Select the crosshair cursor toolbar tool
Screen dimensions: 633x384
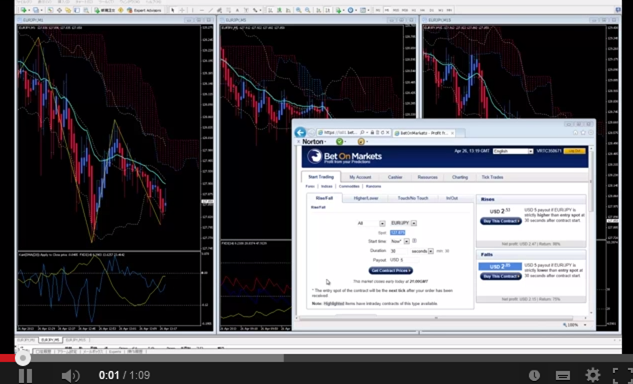[x=182, y=10]
